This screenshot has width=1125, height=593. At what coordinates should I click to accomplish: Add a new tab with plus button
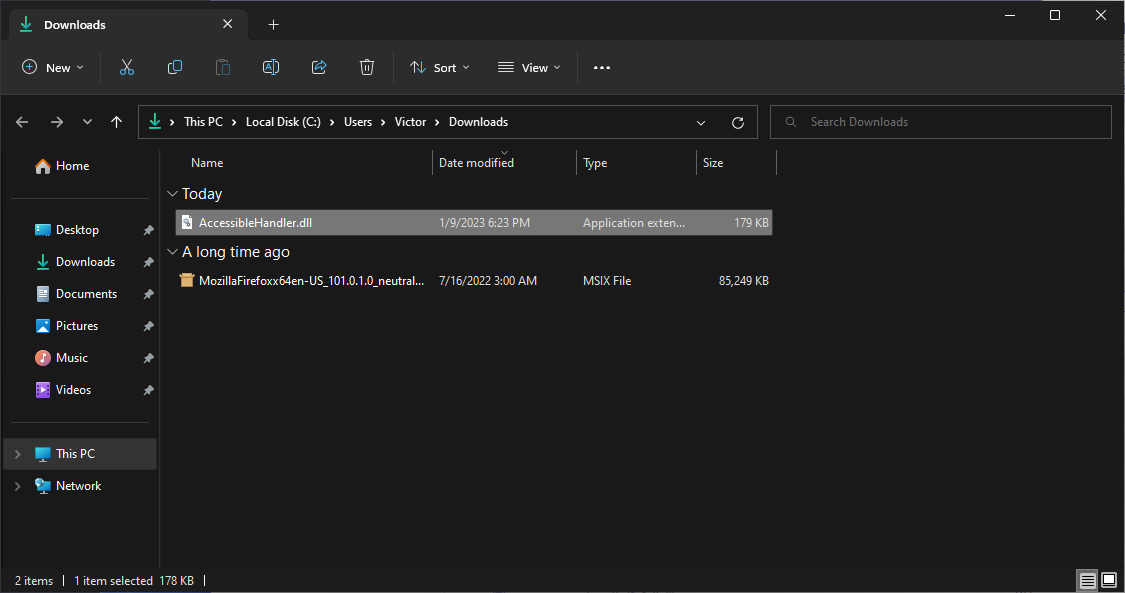click(x=273, y=24)
